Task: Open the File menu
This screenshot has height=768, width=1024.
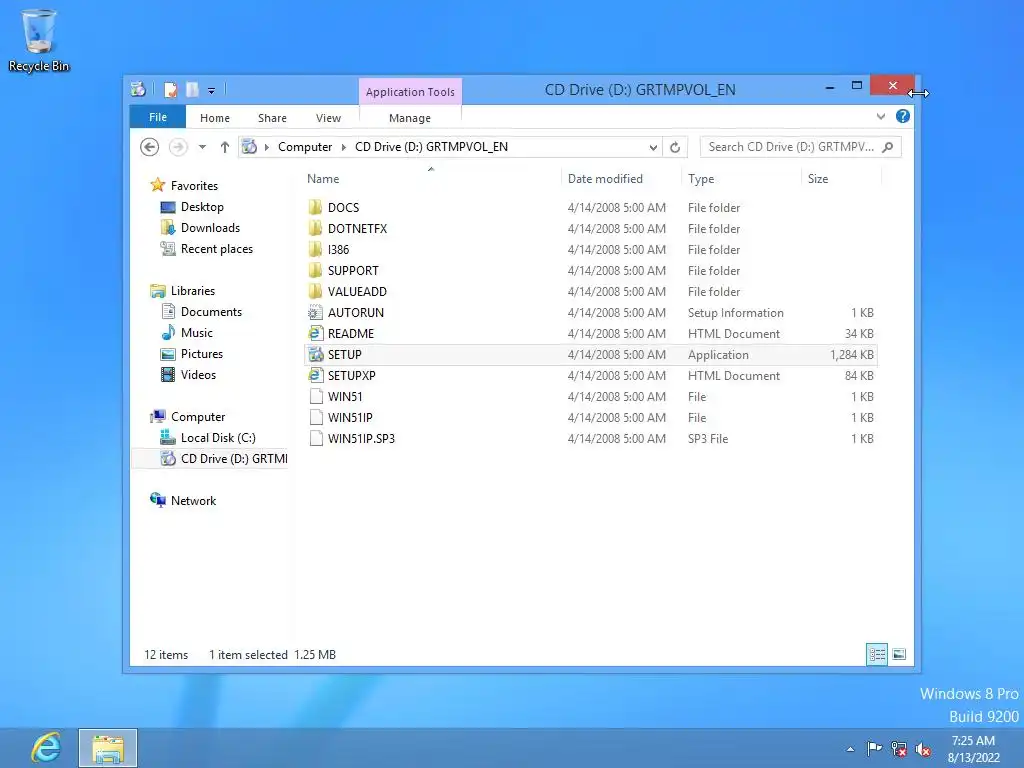Action: (157, 117)
